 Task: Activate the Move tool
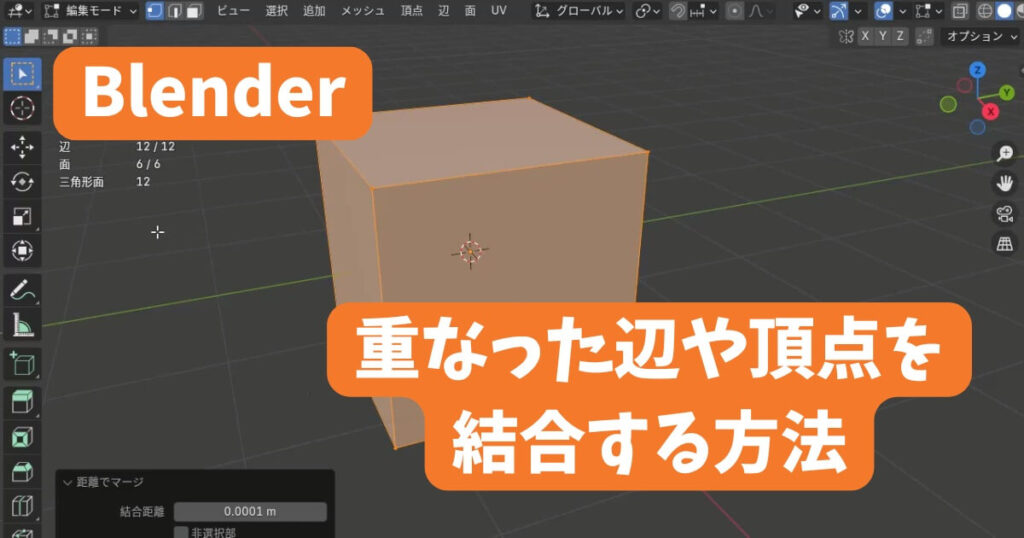tap(22, 148)
